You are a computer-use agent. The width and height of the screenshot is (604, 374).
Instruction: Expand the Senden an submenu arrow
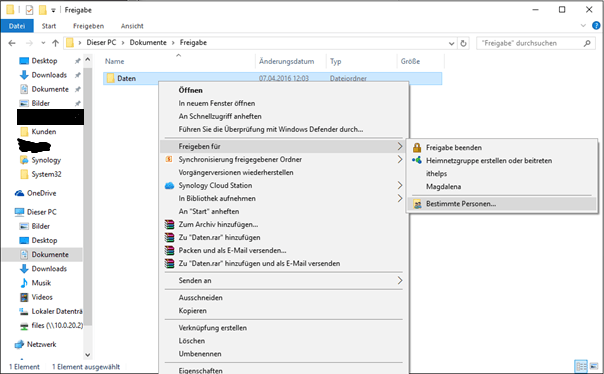399,280
